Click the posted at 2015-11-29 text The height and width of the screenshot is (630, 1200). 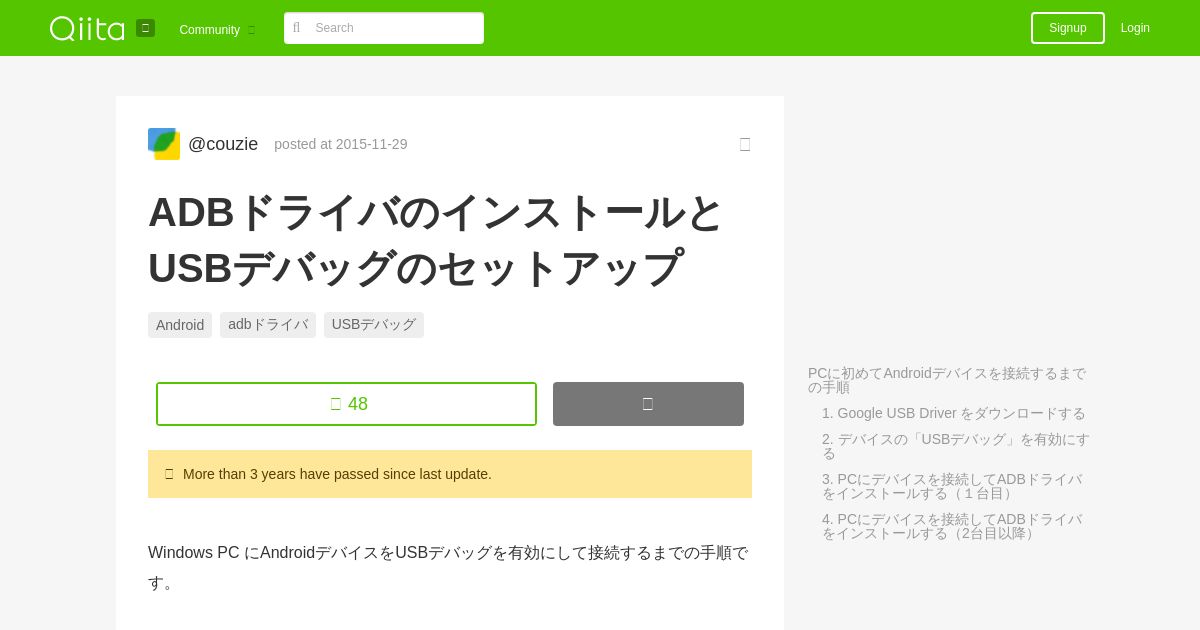[x=341, y=144]
